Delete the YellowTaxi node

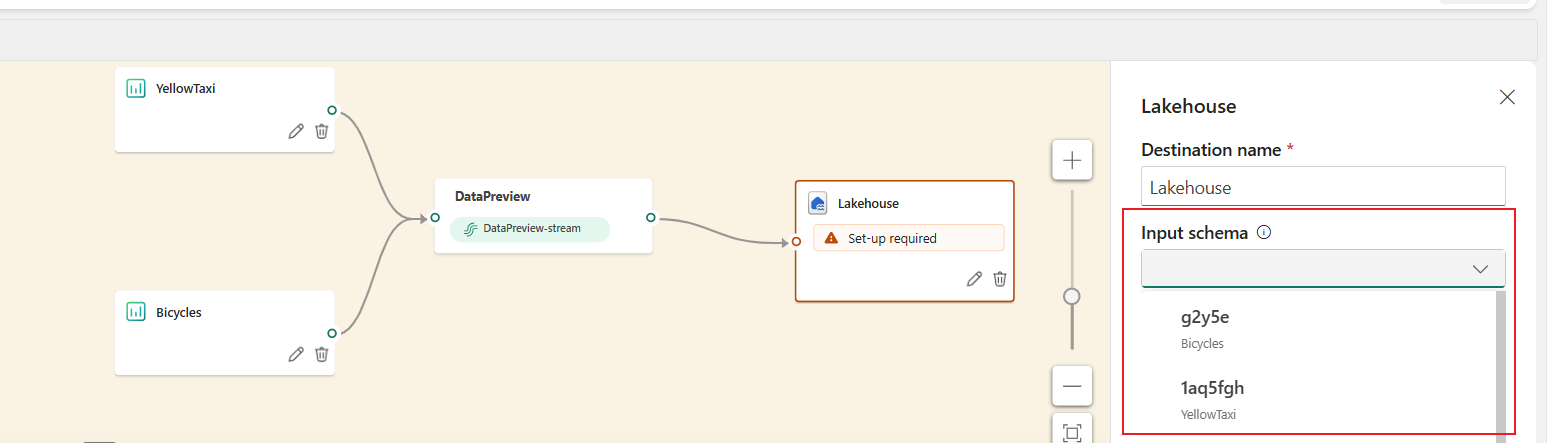click(321, 131)
